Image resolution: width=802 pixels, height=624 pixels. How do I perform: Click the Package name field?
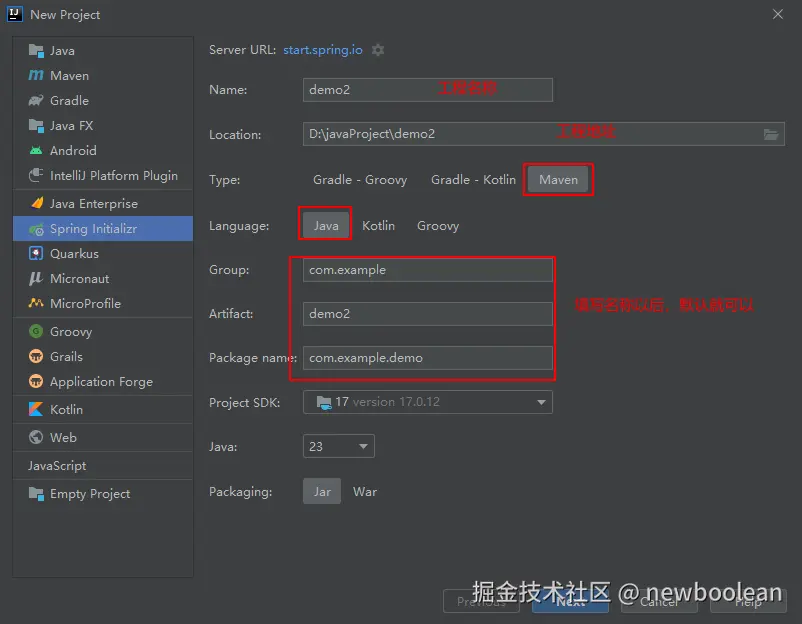(x=428, y=358)
